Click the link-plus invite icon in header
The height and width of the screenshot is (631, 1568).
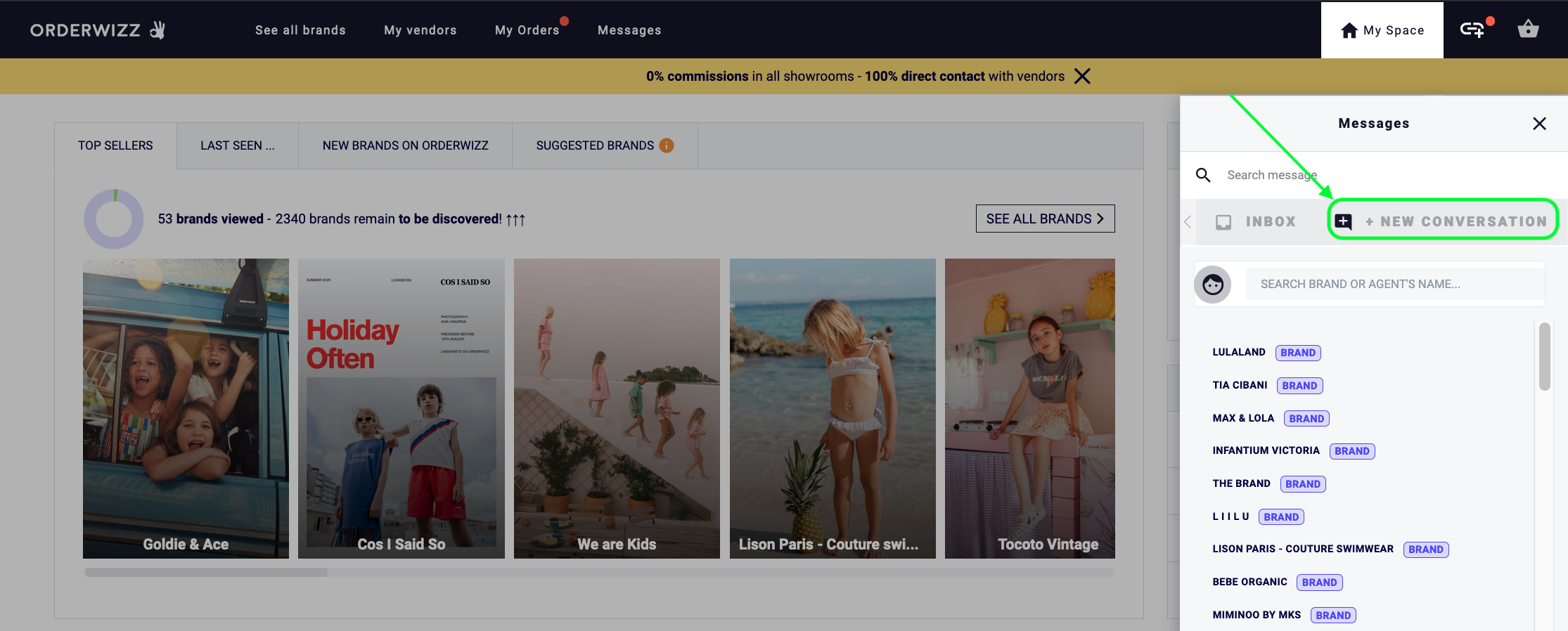click(1472, 30)
